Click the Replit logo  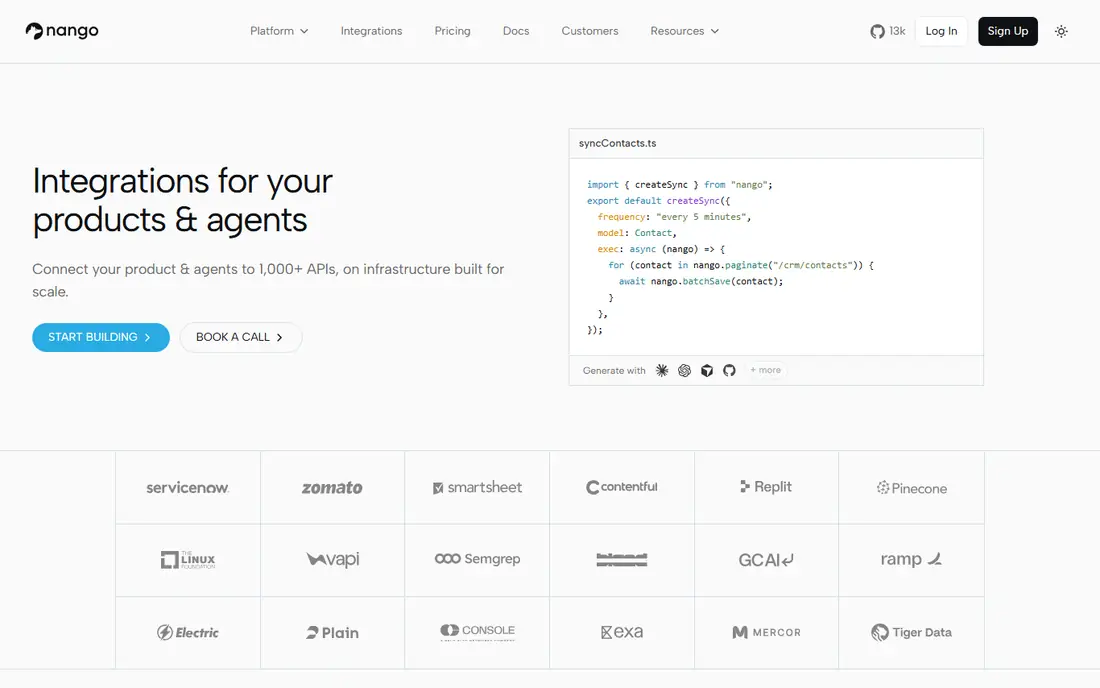[x=766, y=487]
